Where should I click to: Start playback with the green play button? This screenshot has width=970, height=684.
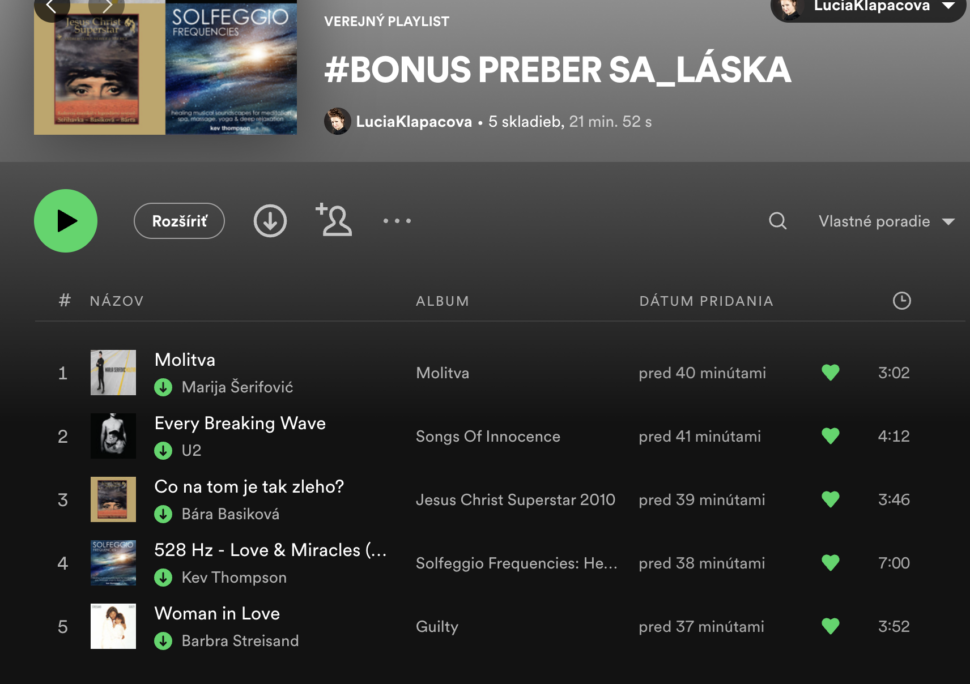[66, 221]
